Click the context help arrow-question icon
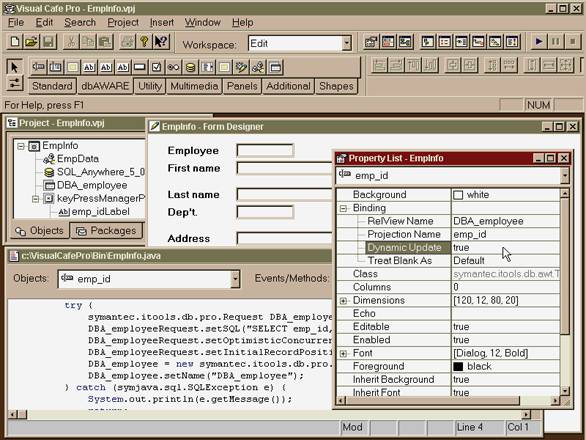This screenshot has width=586, height=440. point(161,42)
